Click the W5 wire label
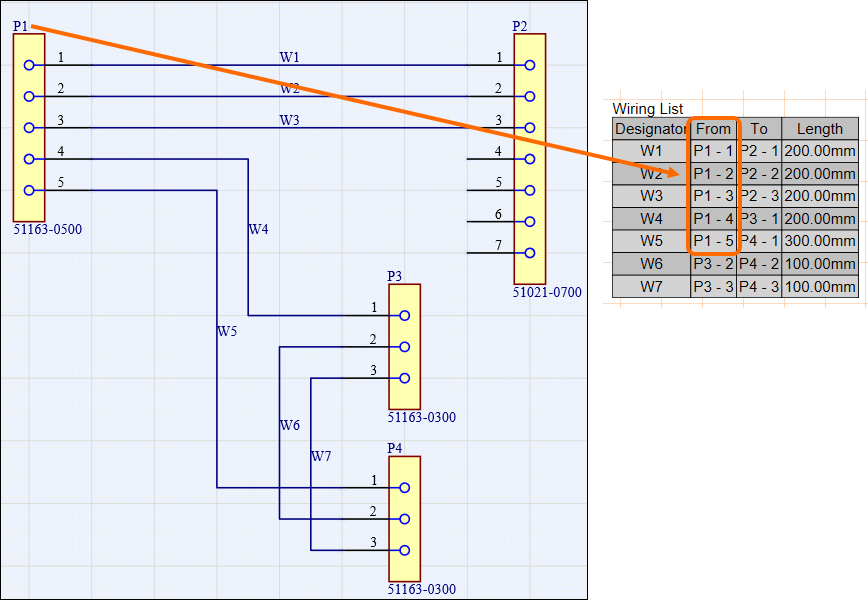The image size is (868, 600). click(227, 331)
